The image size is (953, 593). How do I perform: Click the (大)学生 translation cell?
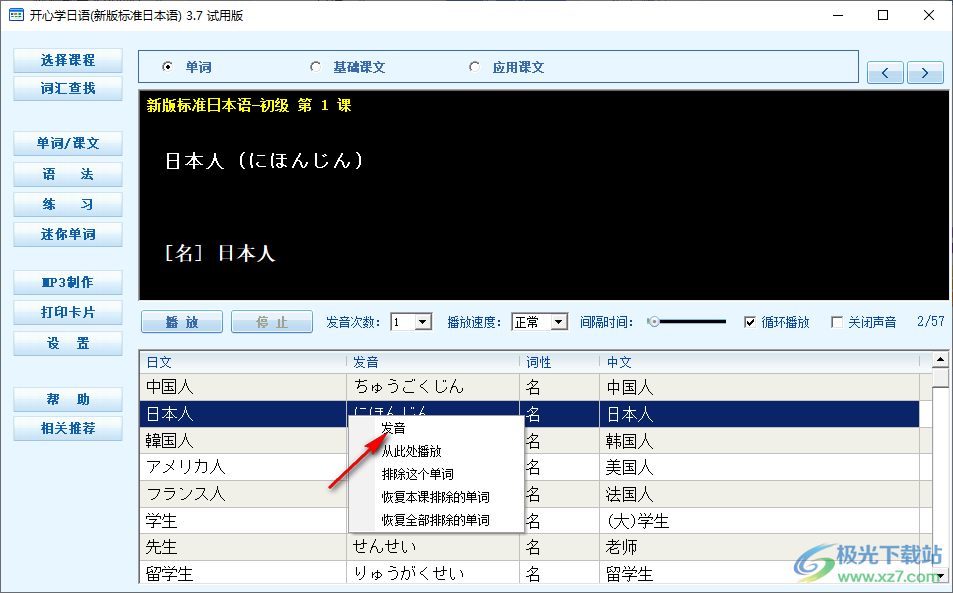tap(760, 521)
